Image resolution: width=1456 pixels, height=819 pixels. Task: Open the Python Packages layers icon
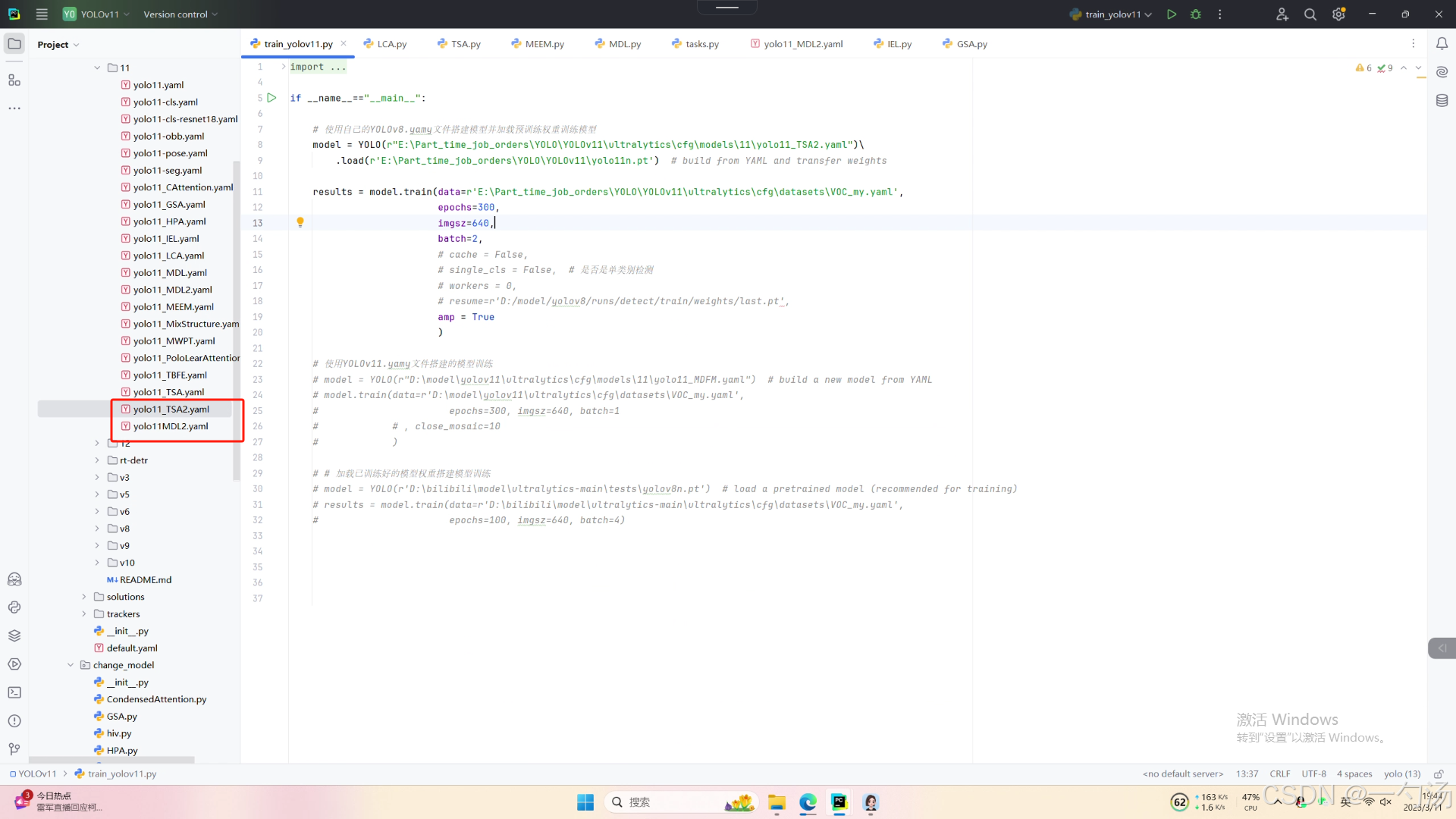14,635
